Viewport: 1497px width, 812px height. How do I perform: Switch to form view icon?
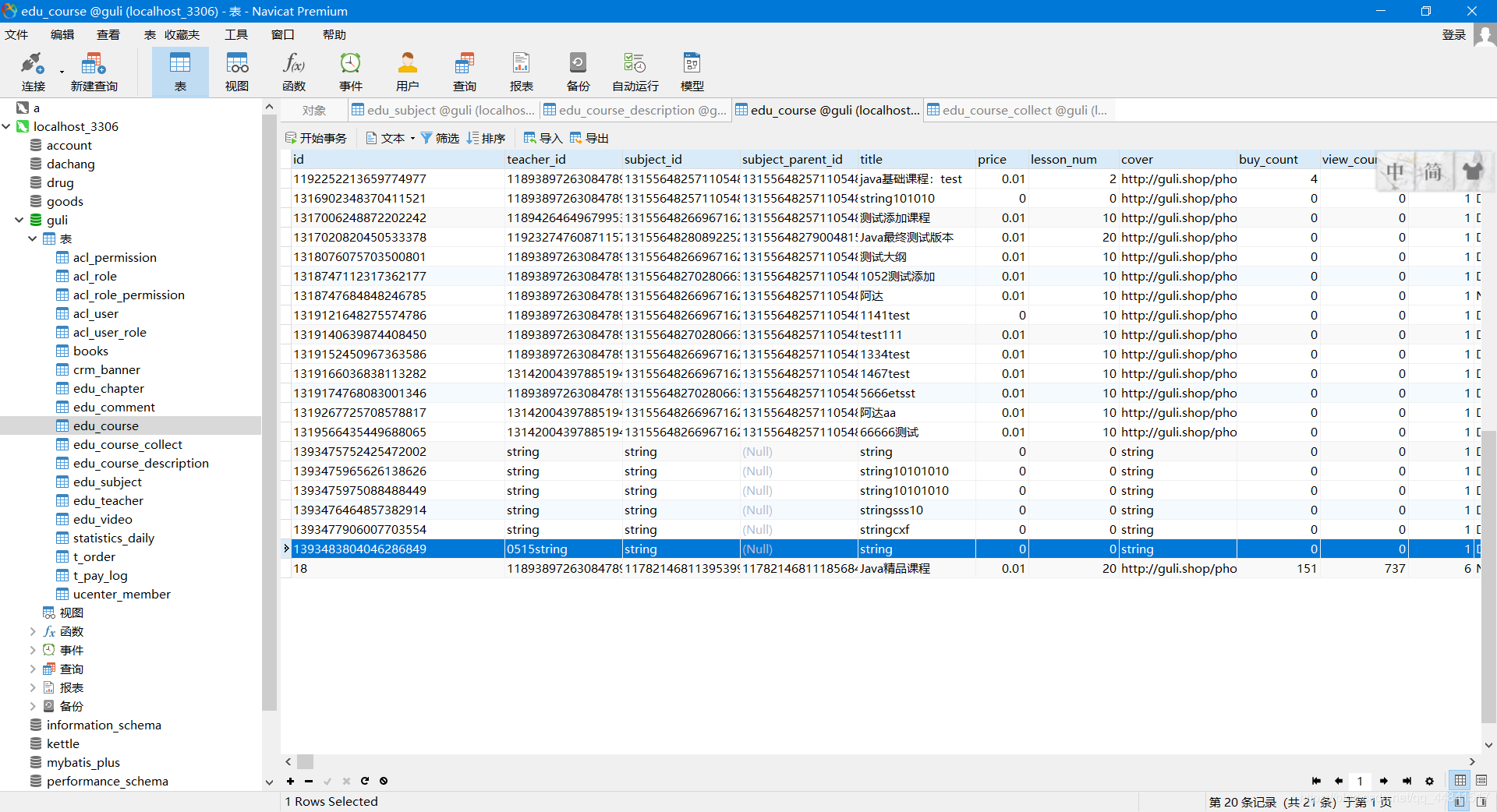[1481, 780]
